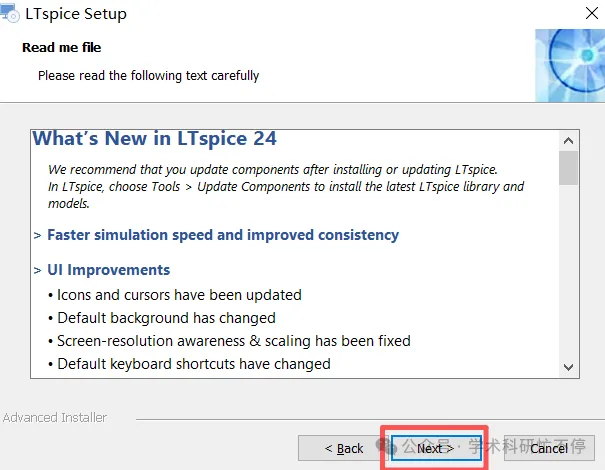Click the Read me file header

[x=62, y=47]
